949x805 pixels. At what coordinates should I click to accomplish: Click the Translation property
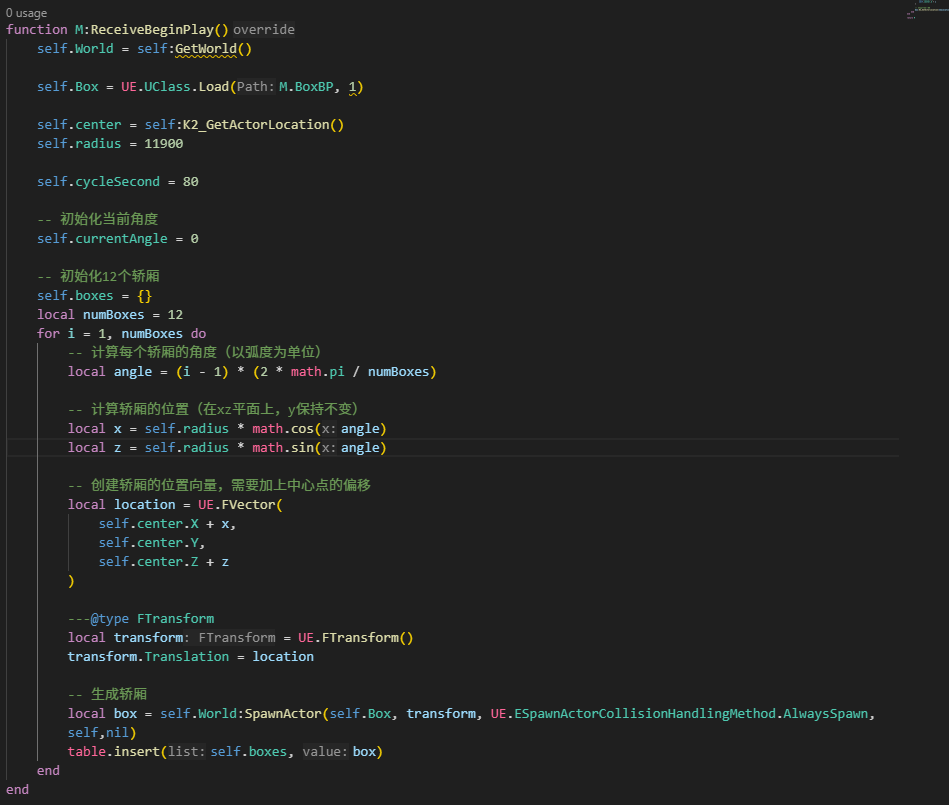pyautogui.click(x=186, y=657)
